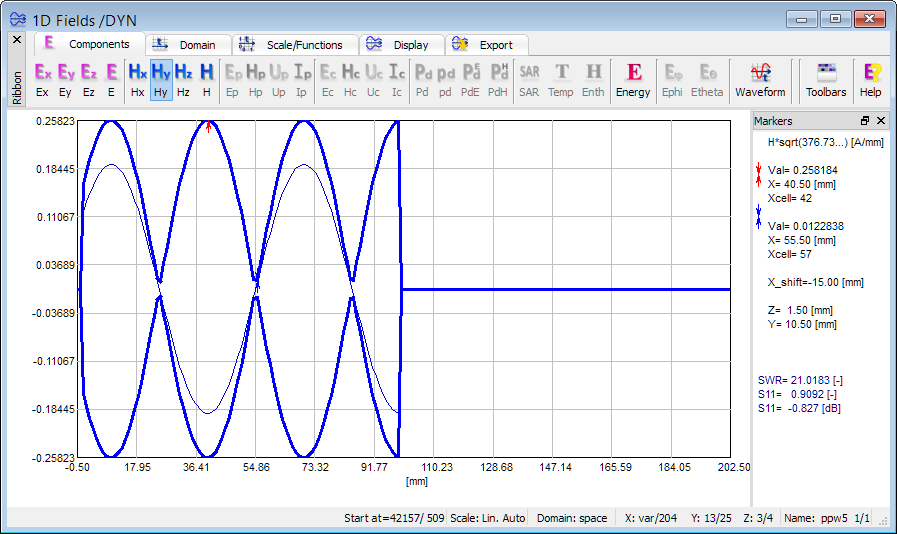Viewport: 897px width, 534px height.
Task: Click the Display tab
Action: 399,45
